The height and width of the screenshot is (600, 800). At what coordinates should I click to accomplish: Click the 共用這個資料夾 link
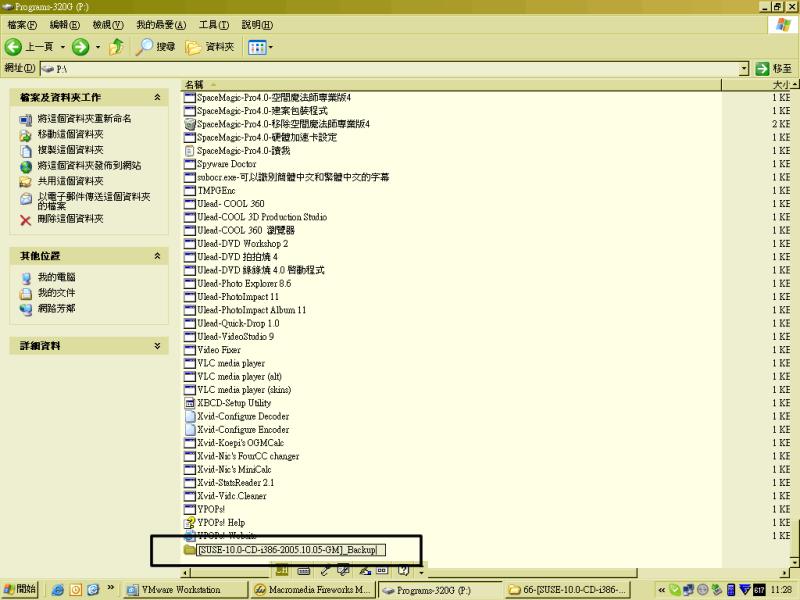tap(70, 181)
